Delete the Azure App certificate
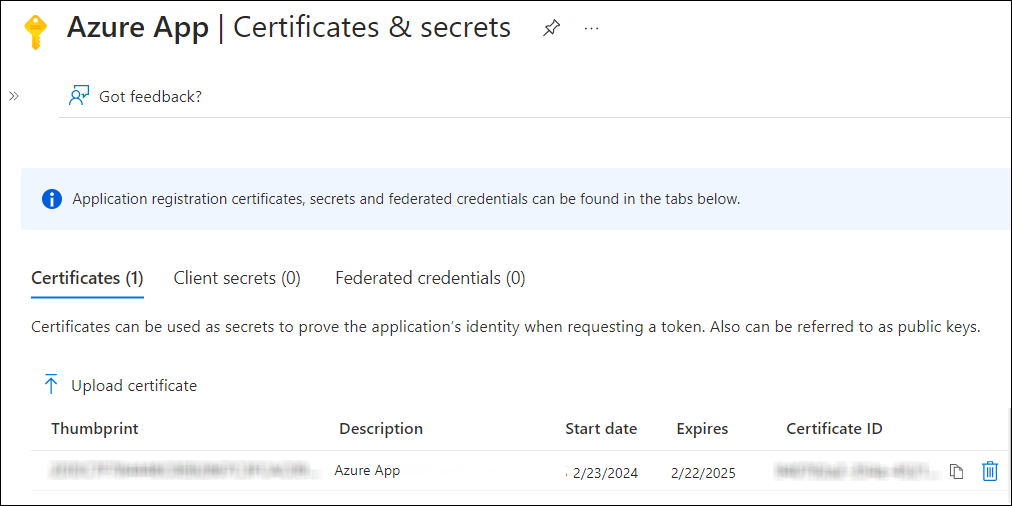The width and height of the screenshot is (1012, 506). point(990,471)
